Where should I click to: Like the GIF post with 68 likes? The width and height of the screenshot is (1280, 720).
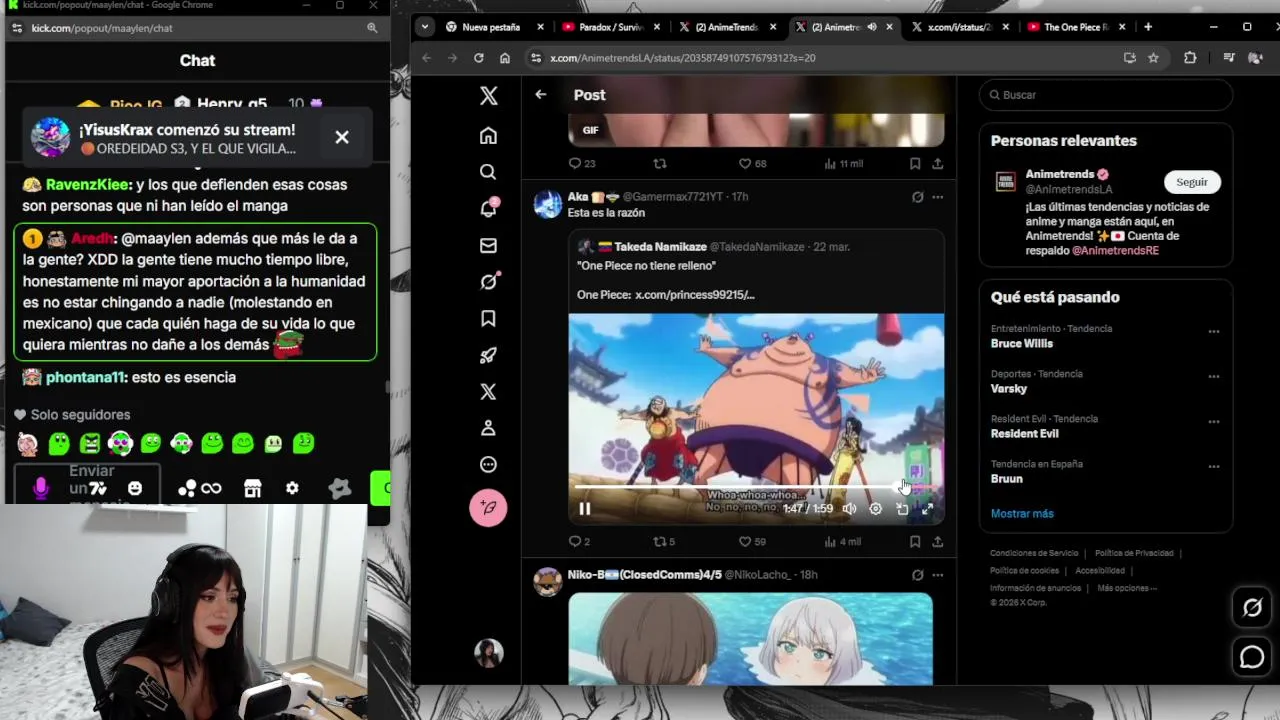pyautogui.click(x=752, y=163)
